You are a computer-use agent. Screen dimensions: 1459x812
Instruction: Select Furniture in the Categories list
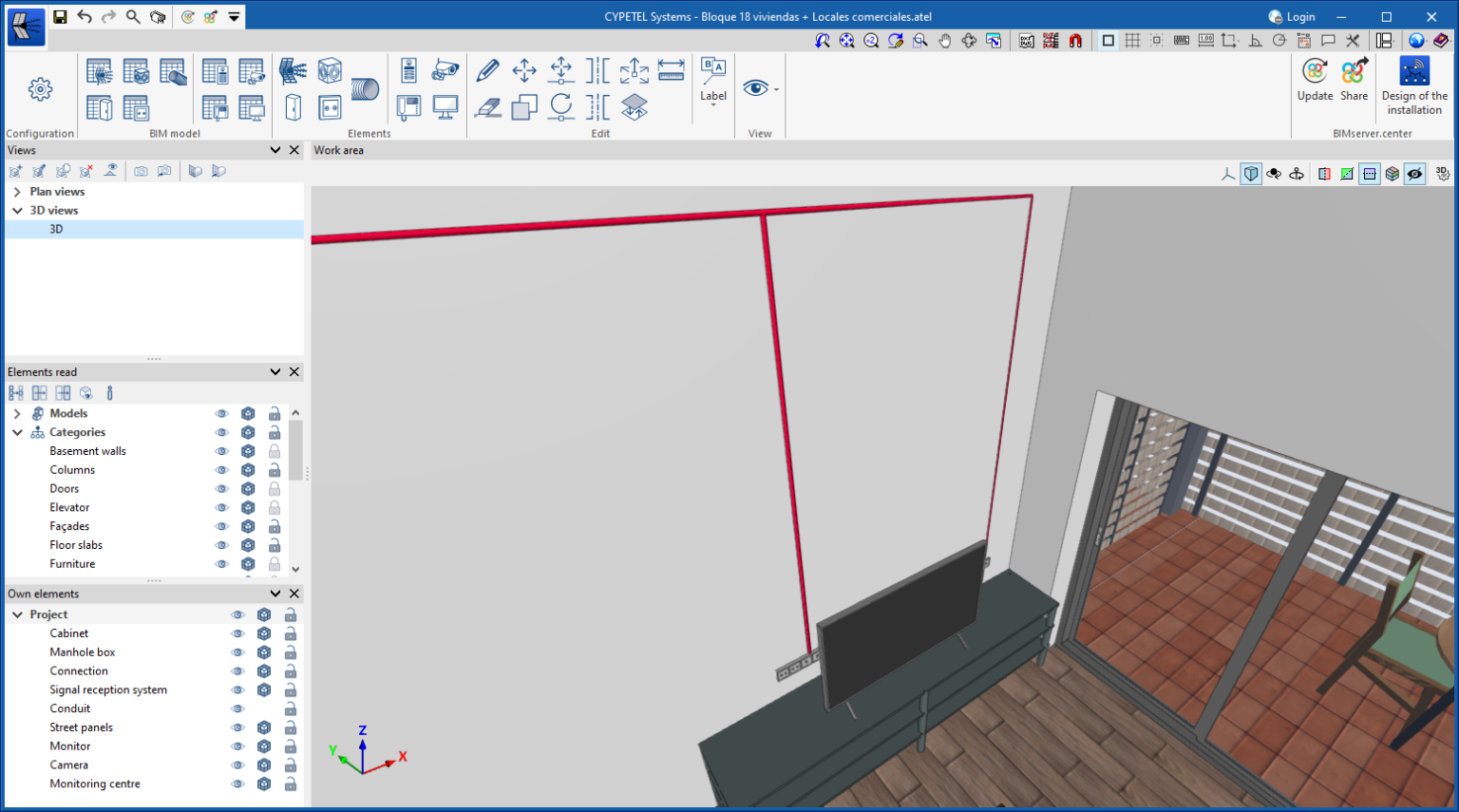72,564
